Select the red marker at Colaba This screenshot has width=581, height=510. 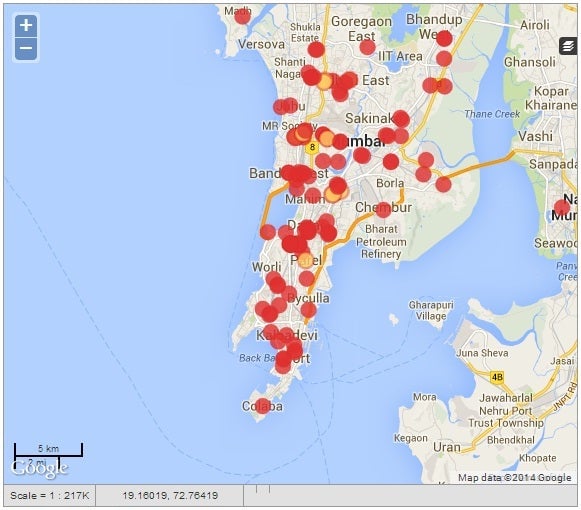tap(262, 406)
